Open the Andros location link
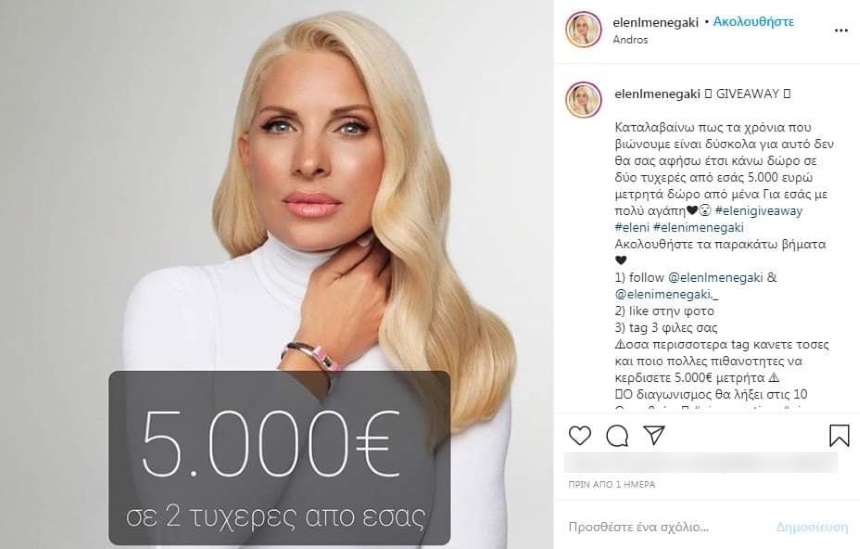 click(x=630, y=39)
